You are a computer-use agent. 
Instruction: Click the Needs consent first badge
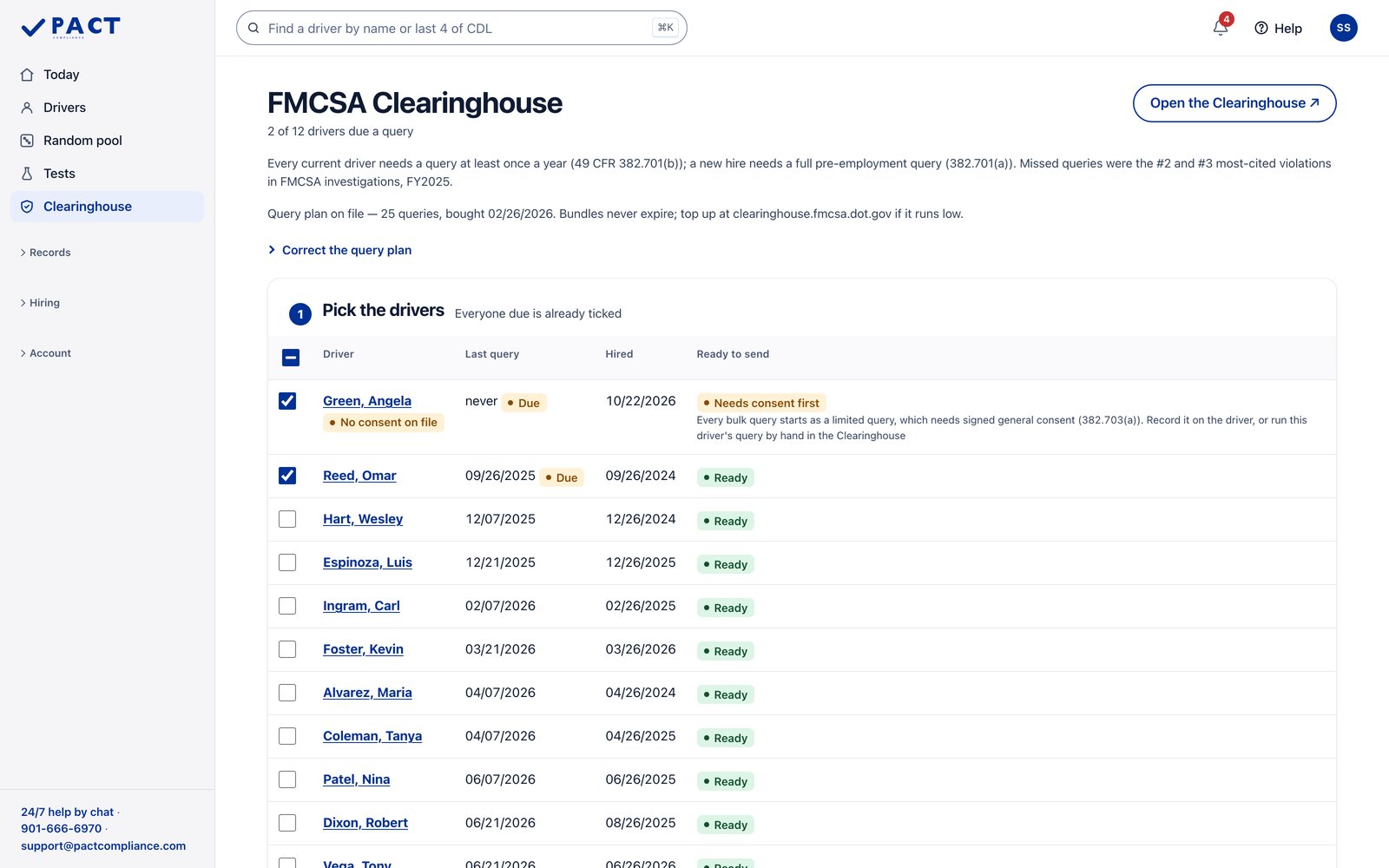click(x=761, y=403)
